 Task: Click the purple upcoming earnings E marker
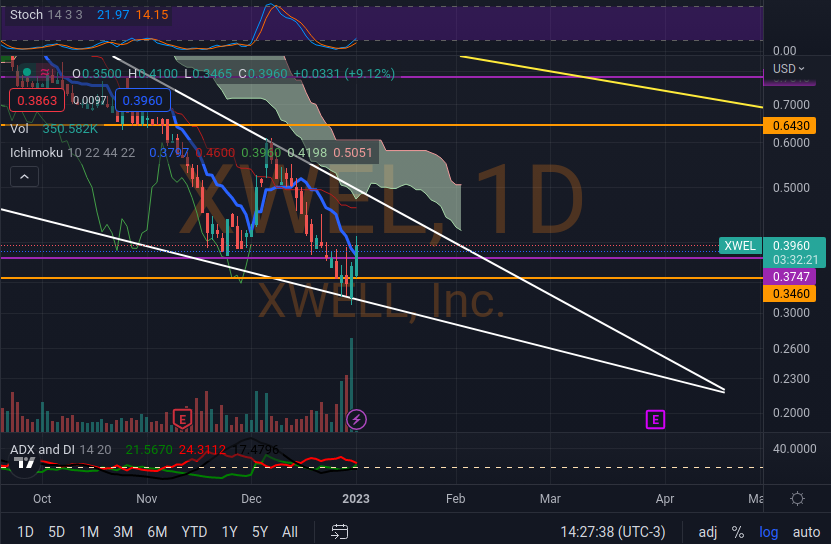coord(656,419)
